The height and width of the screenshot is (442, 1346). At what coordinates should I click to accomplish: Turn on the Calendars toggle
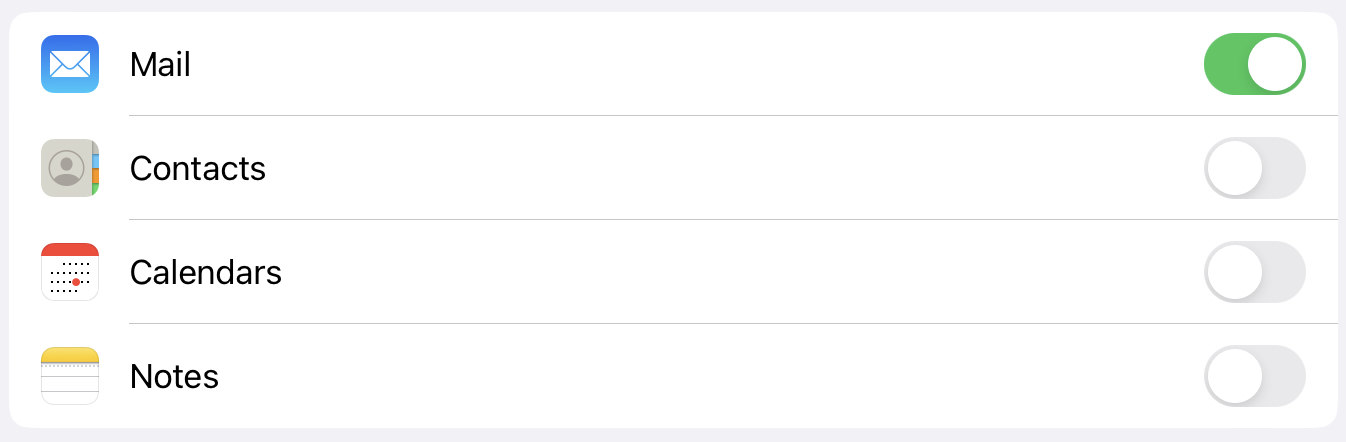[x=1255, y=272]
